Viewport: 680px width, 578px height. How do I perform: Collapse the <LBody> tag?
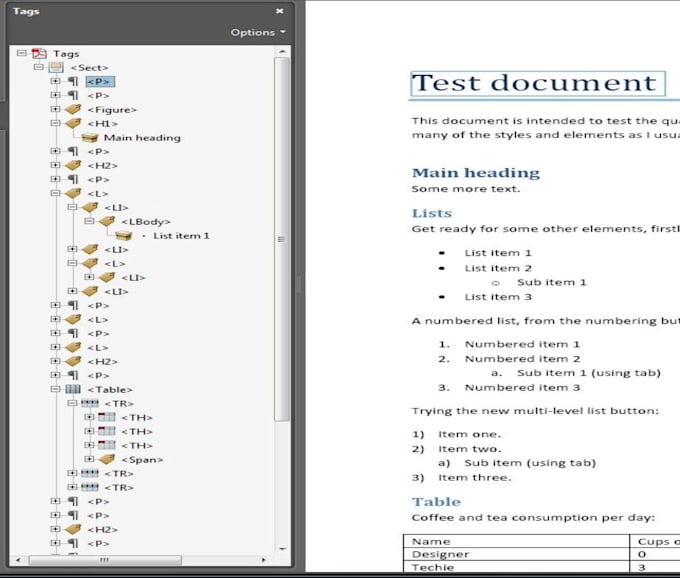pyautogui.click(x=89, y=221)
